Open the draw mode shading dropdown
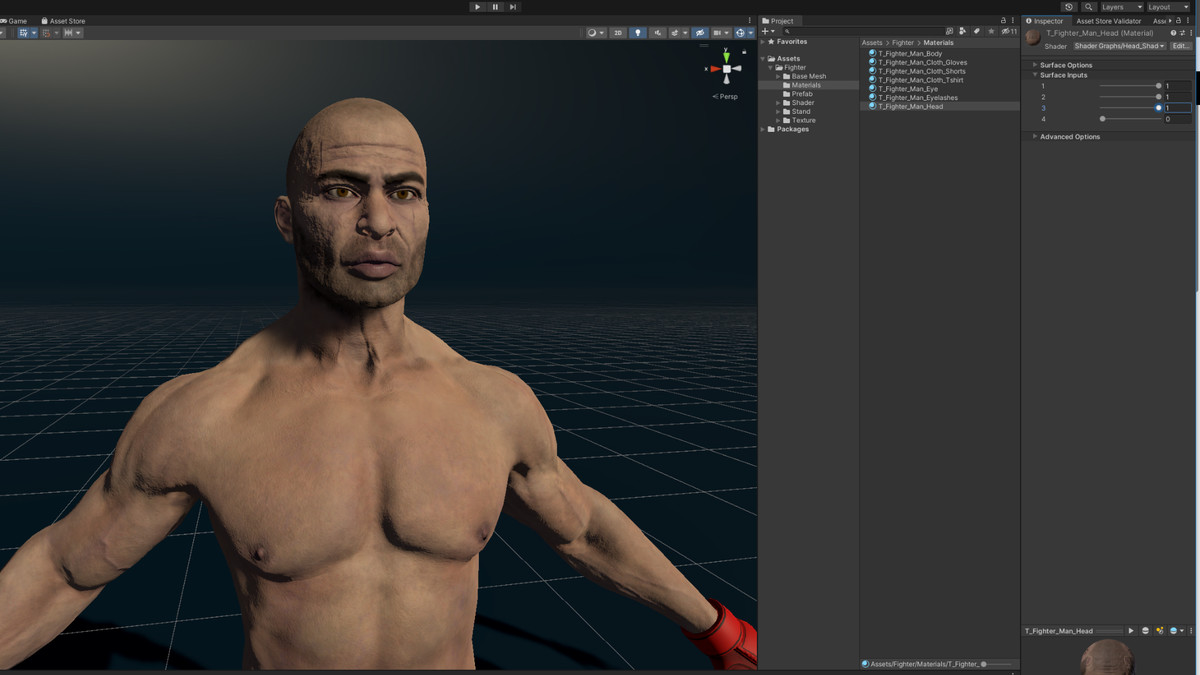Viewport: 1200px width, 675px height. coord(595,33)
